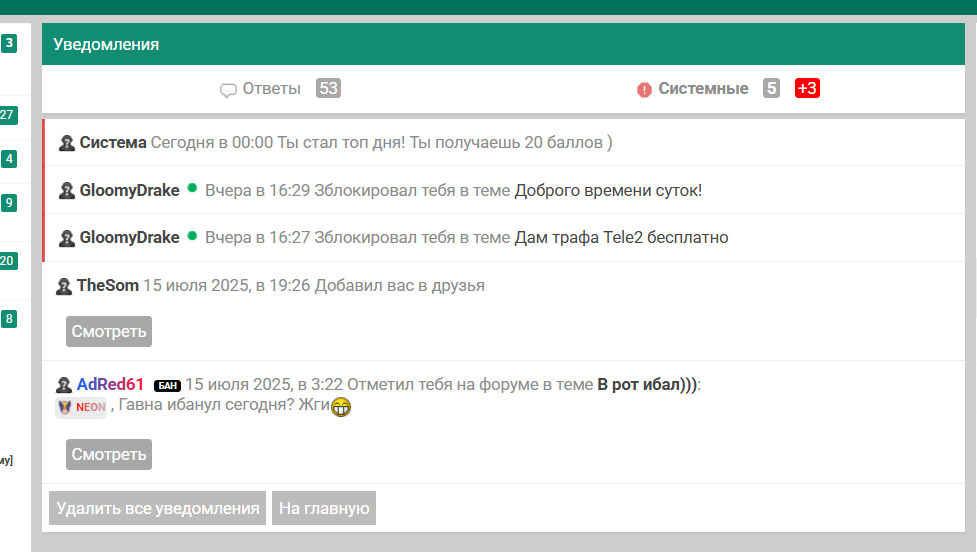Click avatar icon next to TheSom
The image size is (977, 552).
(x=64, y=287)
